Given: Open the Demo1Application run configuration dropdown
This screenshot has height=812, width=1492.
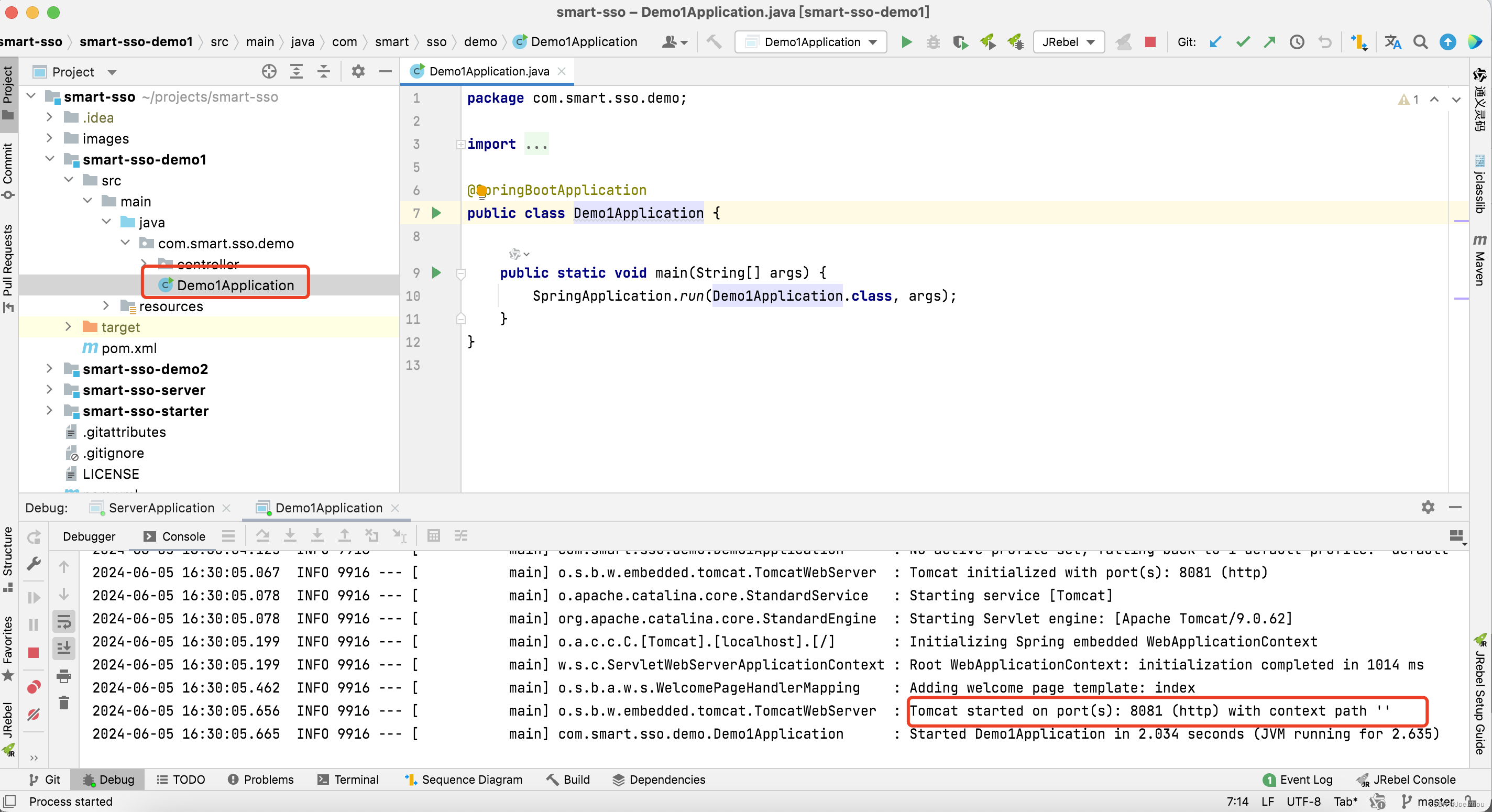Looking at the screenshot, I should pyautogui.click(x=811, y=42).
